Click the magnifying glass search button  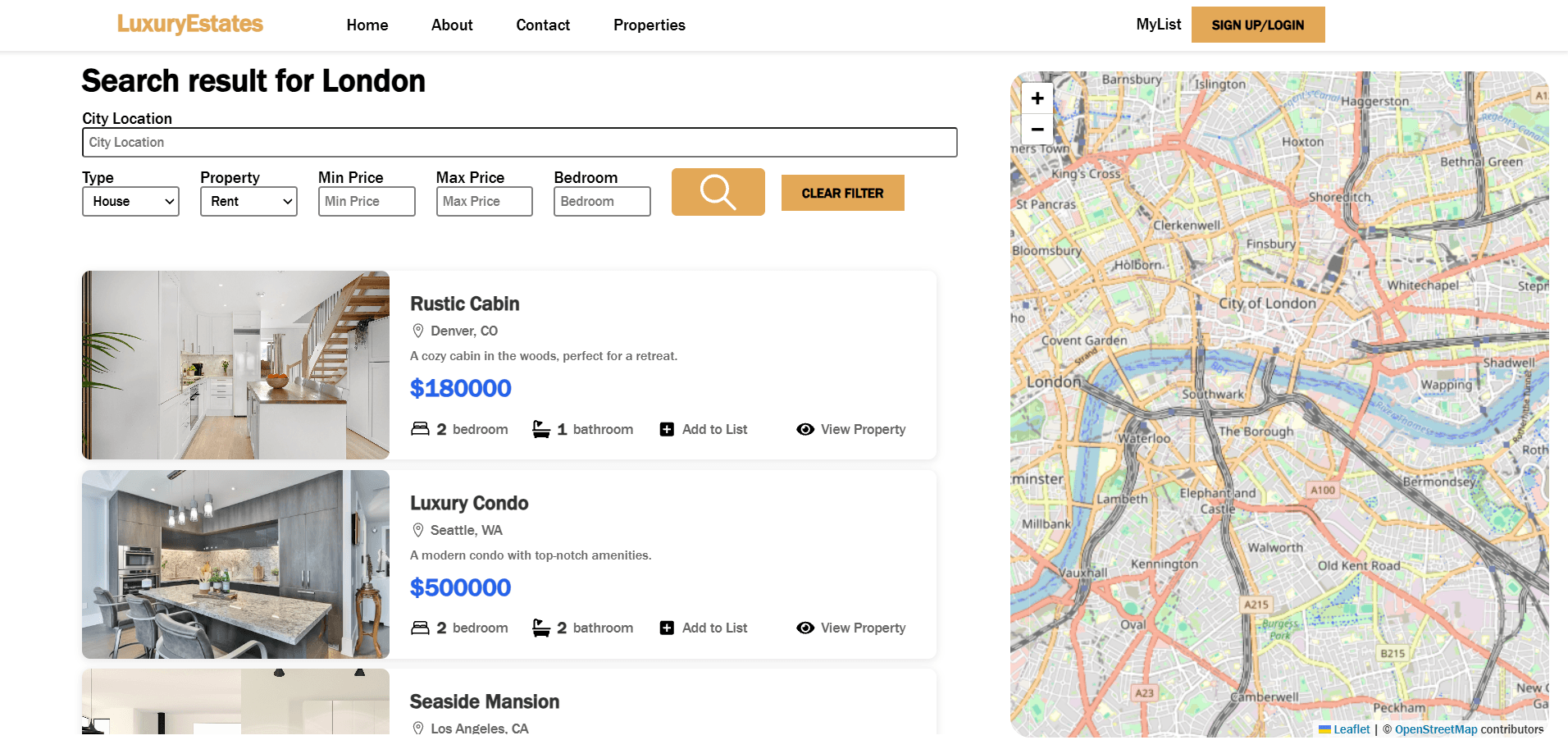tap(718, 192)
